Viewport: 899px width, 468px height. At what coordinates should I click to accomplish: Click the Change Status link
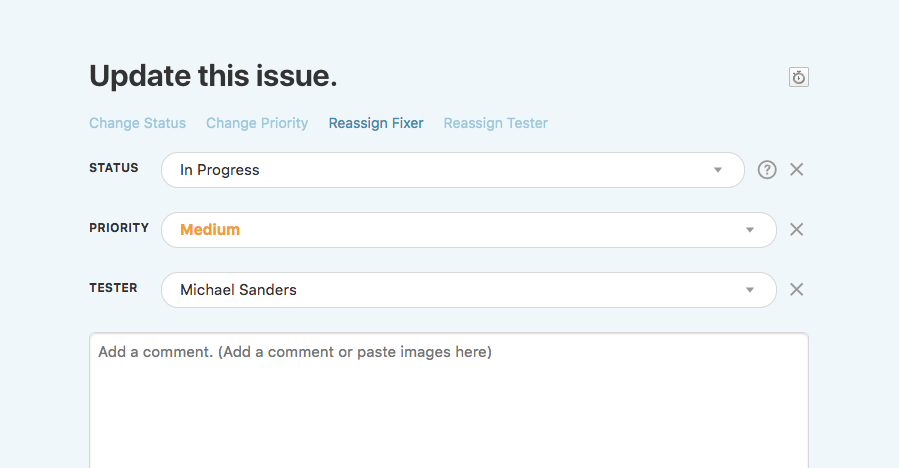click(137, 123)
